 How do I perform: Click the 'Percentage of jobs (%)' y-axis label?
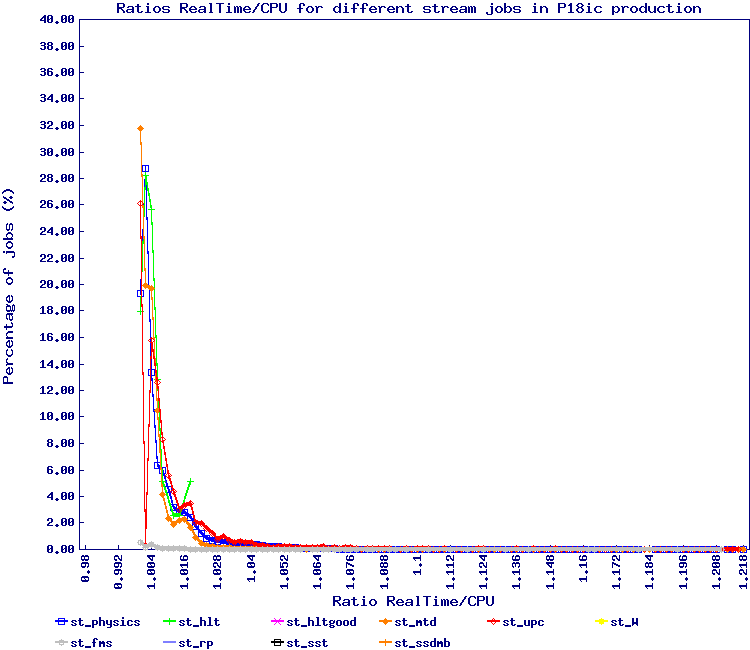(x=9, y=286)
